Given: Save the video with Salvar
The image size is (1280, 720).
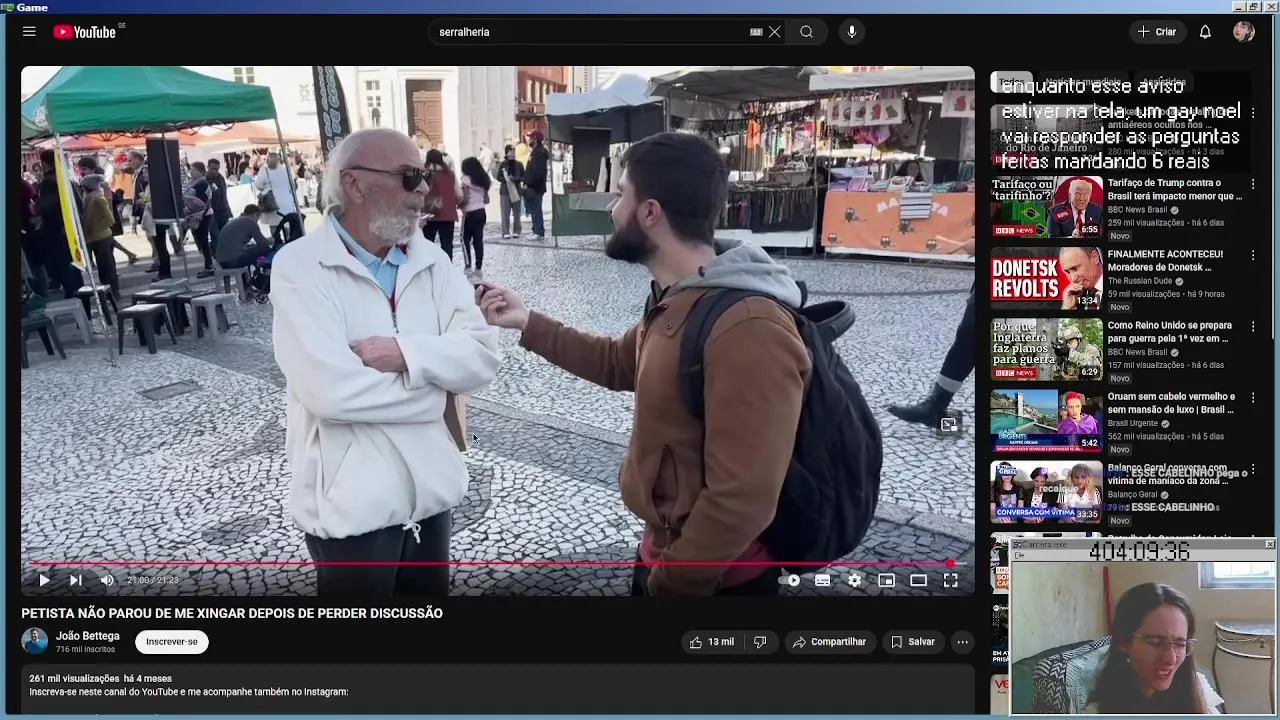Looking at the screenshot, I should pyautogui.click(x=912, y=642).
